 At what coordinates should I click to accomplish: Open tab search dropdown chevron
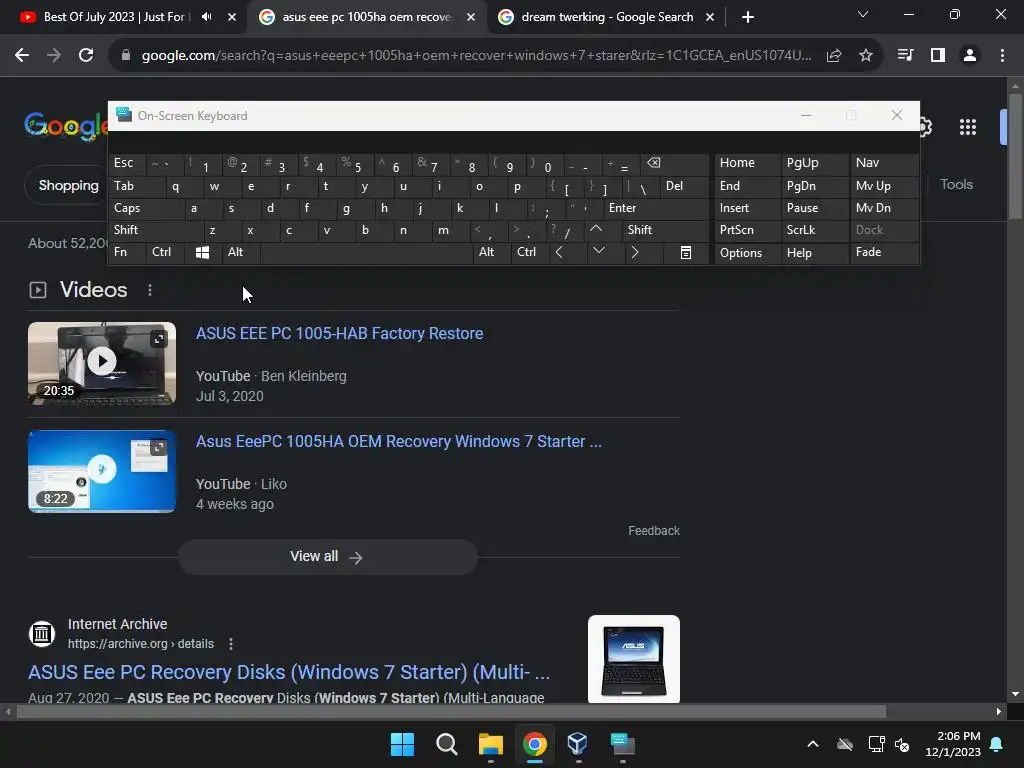point(863,14)
